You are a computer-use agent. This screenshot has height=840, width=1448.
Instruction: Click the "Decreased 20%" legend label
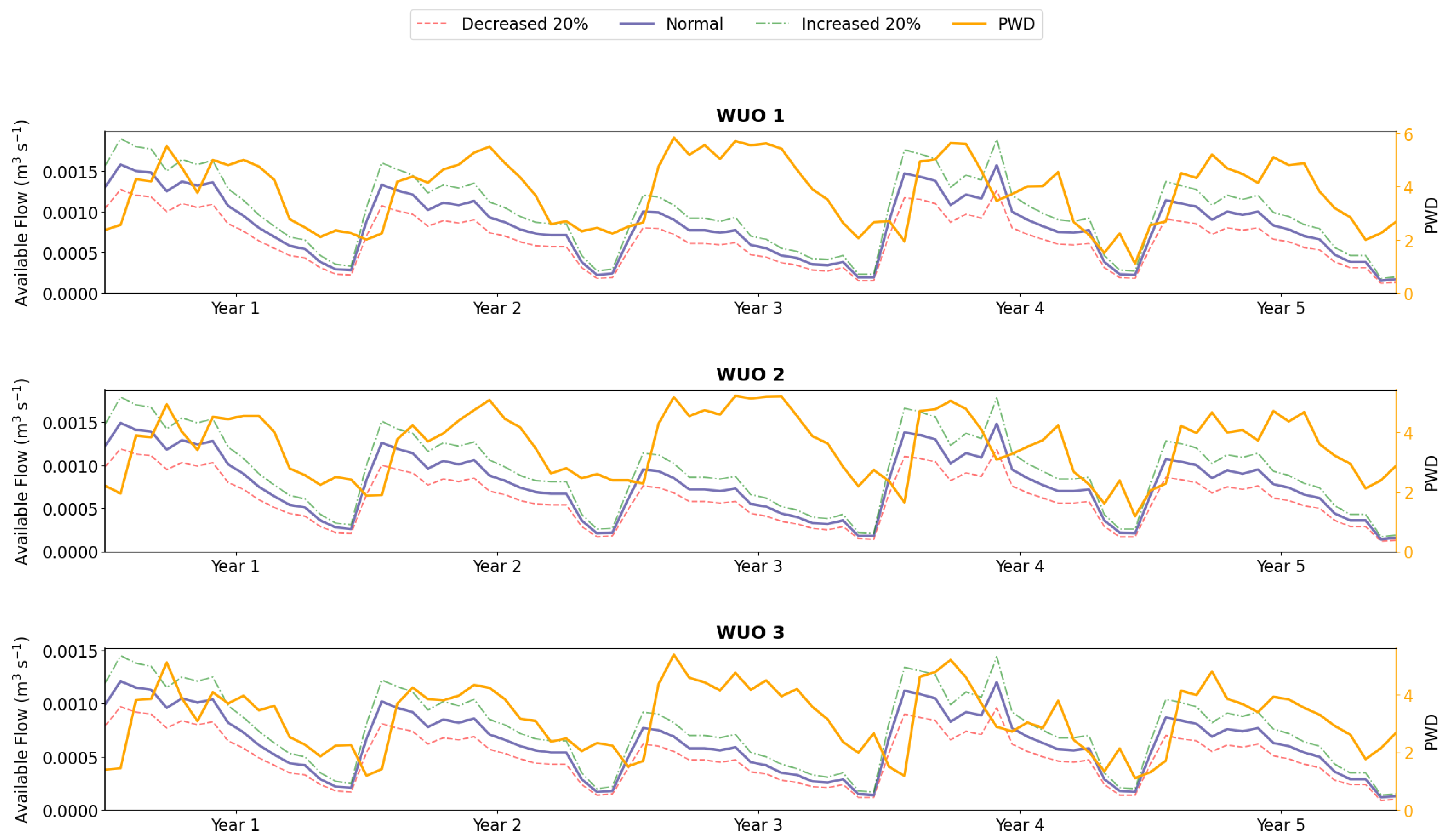pyautogui.click(x=524, y=24)
